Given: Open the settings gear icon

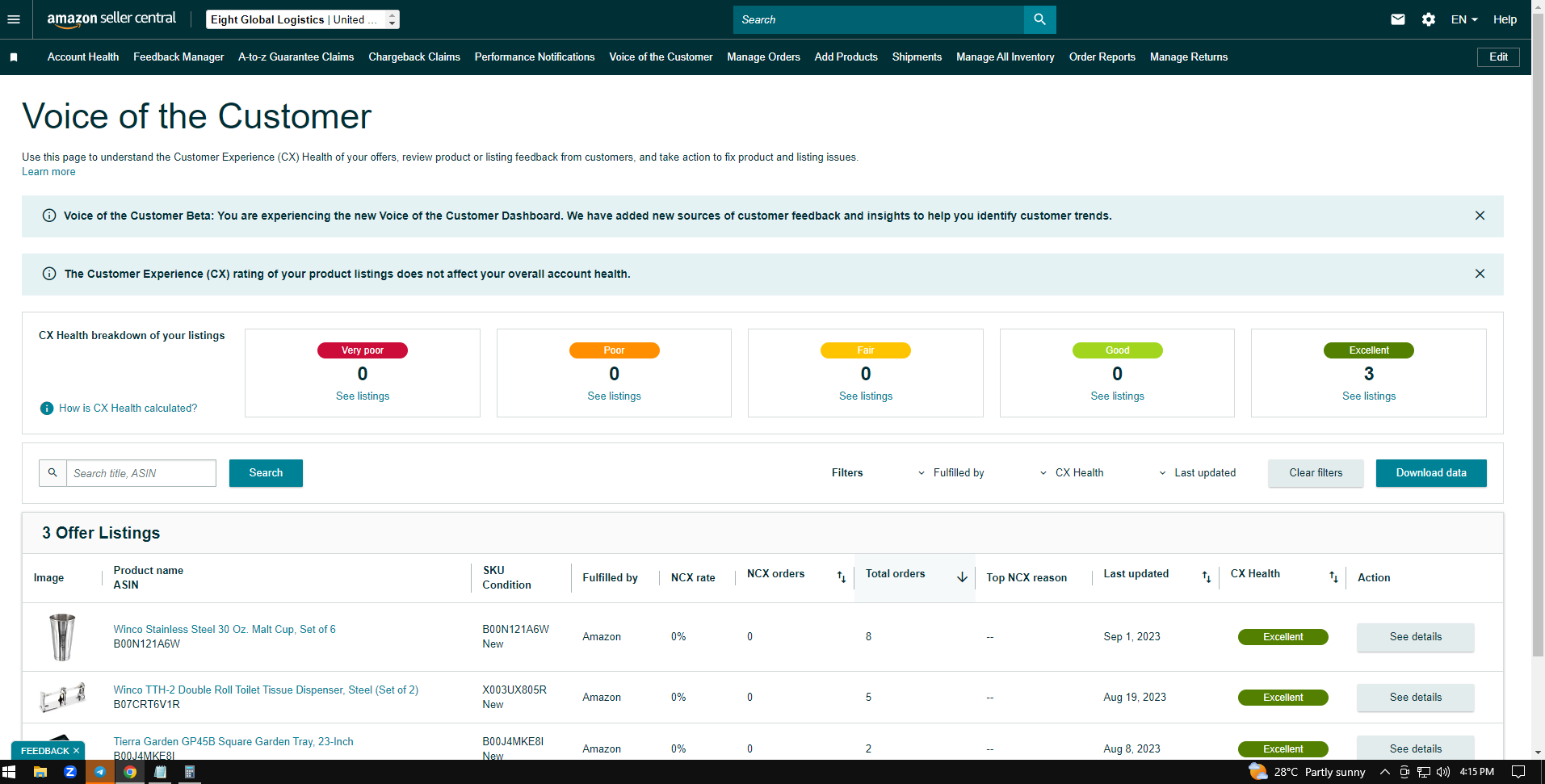Looking at the screenshot, I should click(1429, 19).
